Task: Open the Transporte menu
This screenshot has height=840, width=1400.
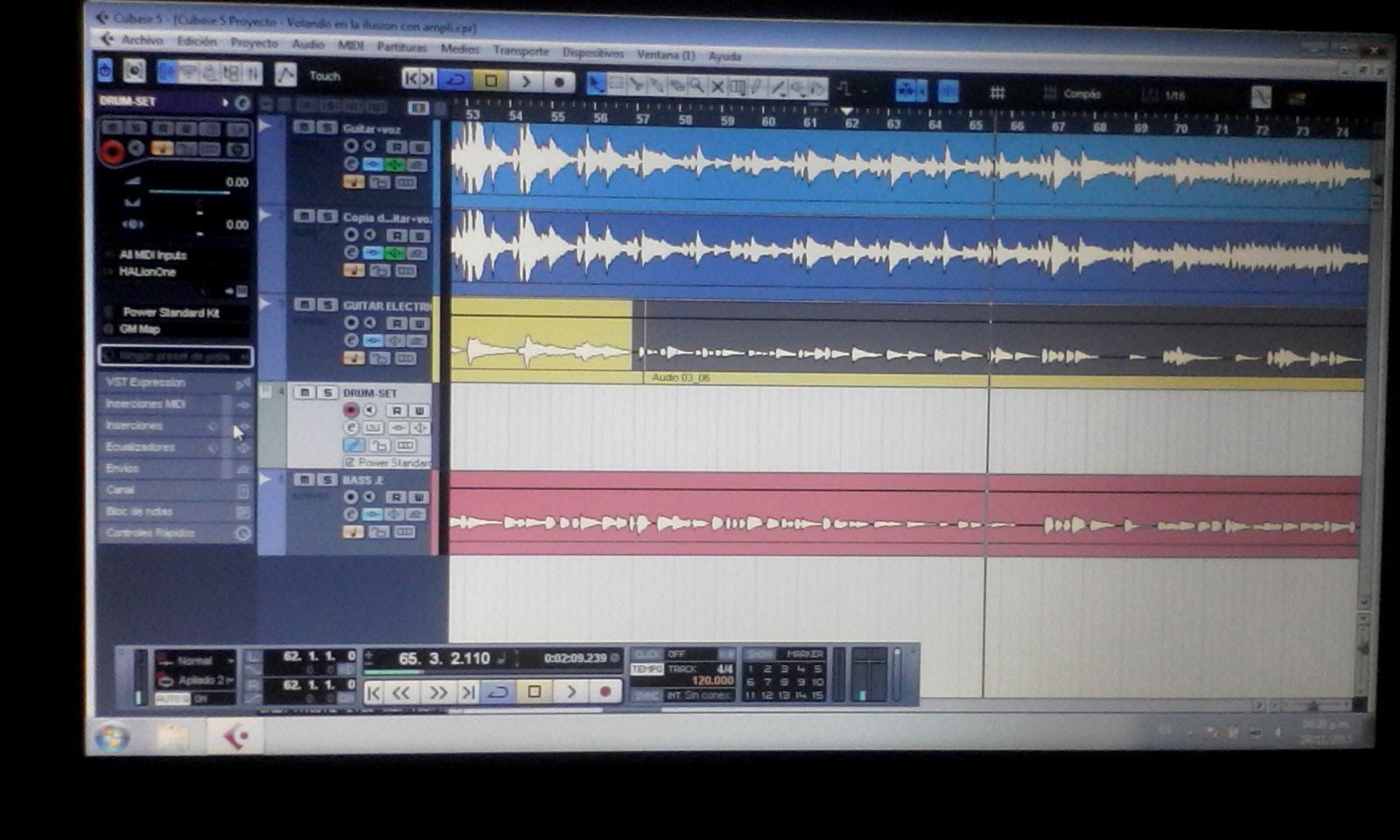Action: point(521,51)
